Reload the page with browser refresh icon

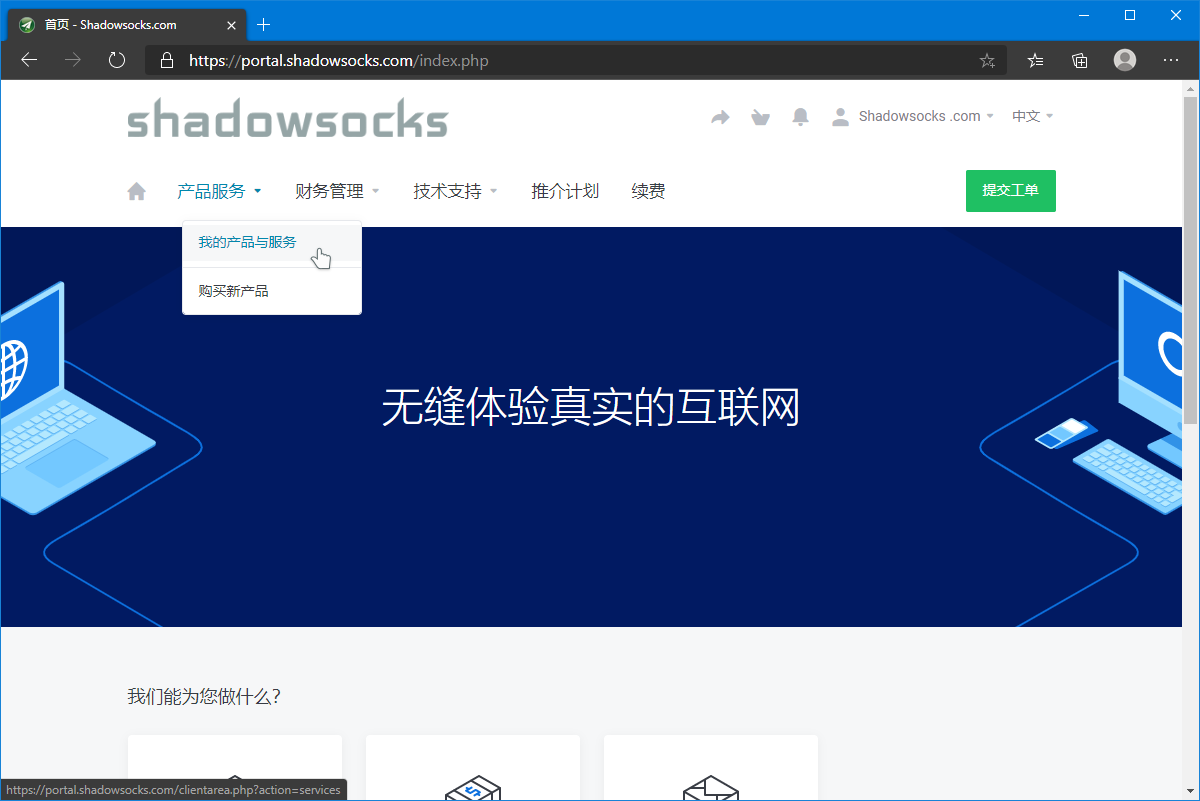(x=117, y=60)
